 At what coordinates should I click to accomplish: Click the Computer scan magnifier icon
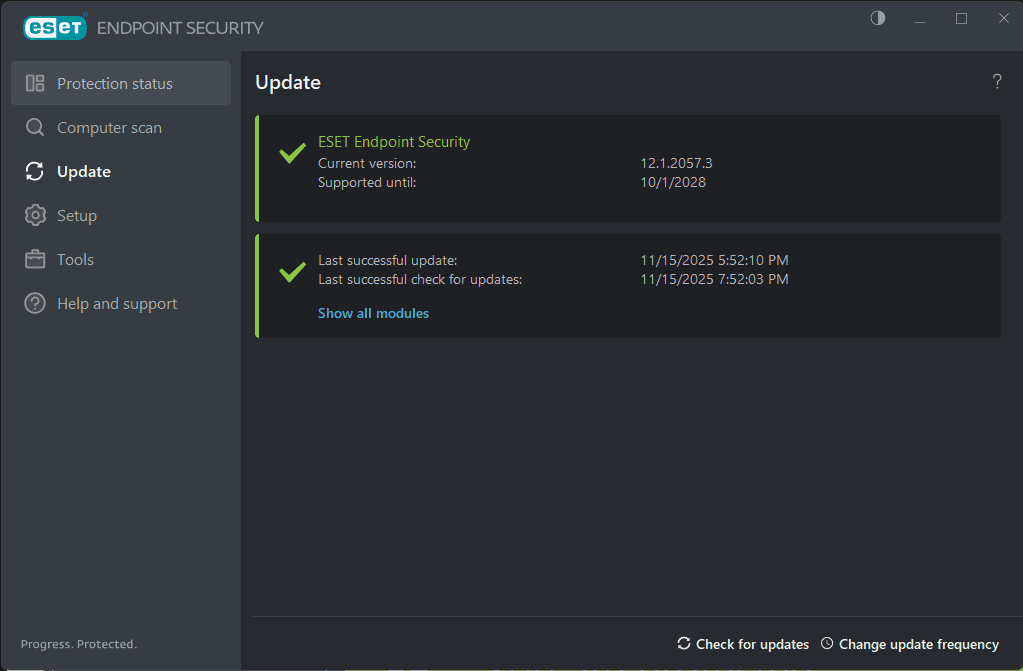[x=35, y=127]
